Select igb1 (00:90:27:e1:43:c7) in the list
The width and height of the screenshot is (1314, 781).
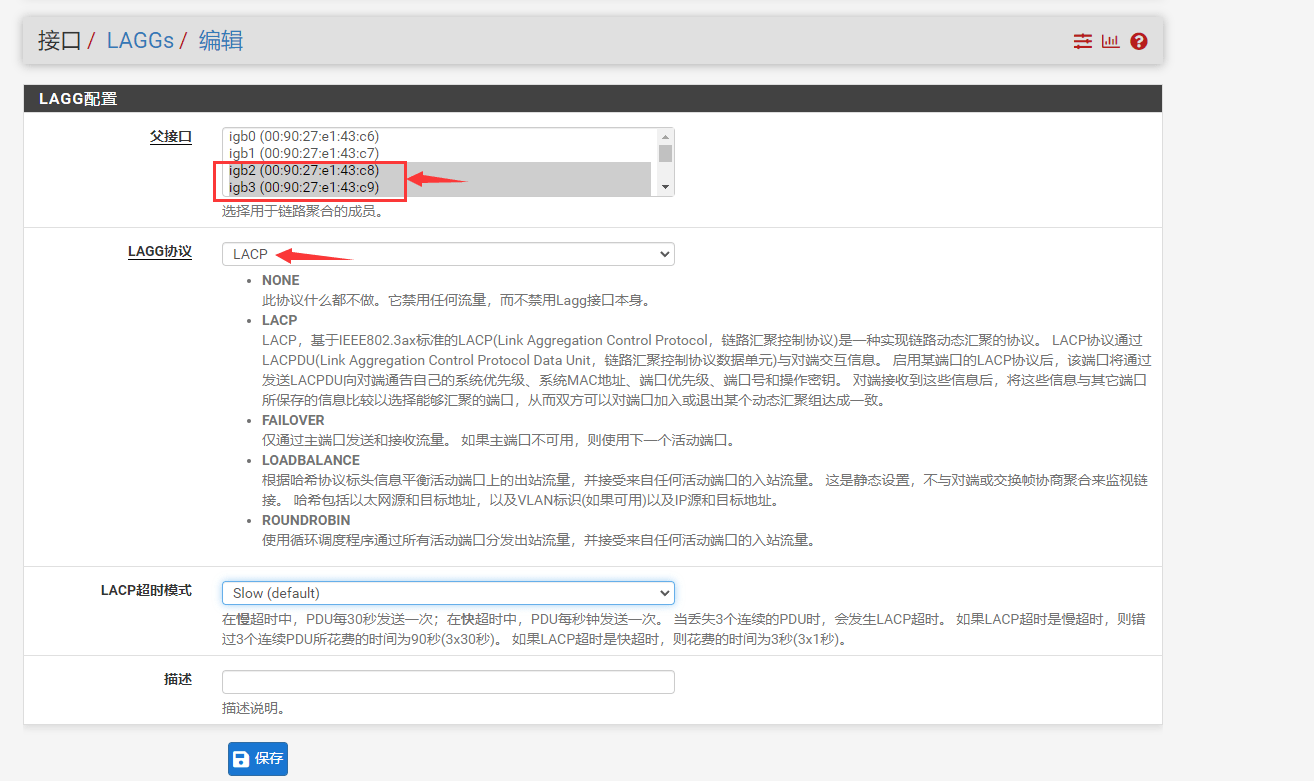click(x=304, y=153)
